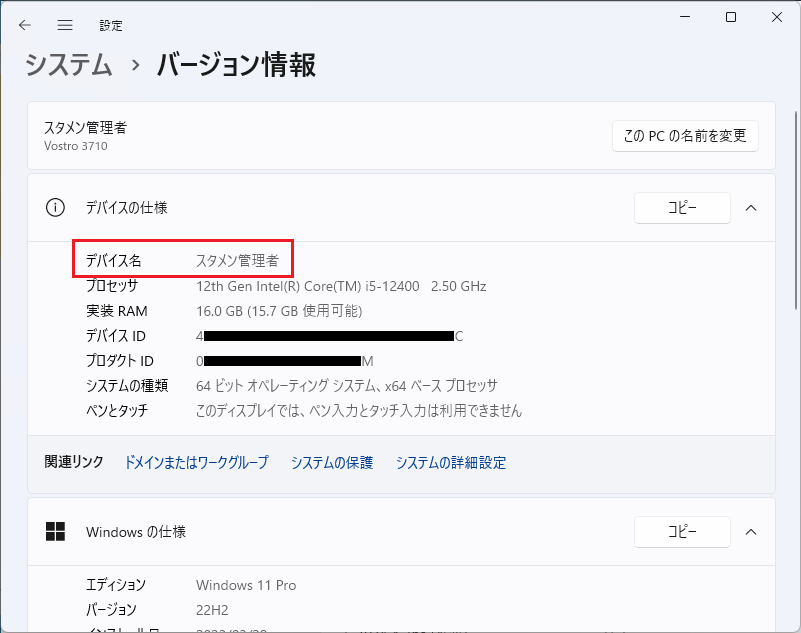Navigate to システム breadcrumb
This screenshot has width=801, height=633.
68,65
